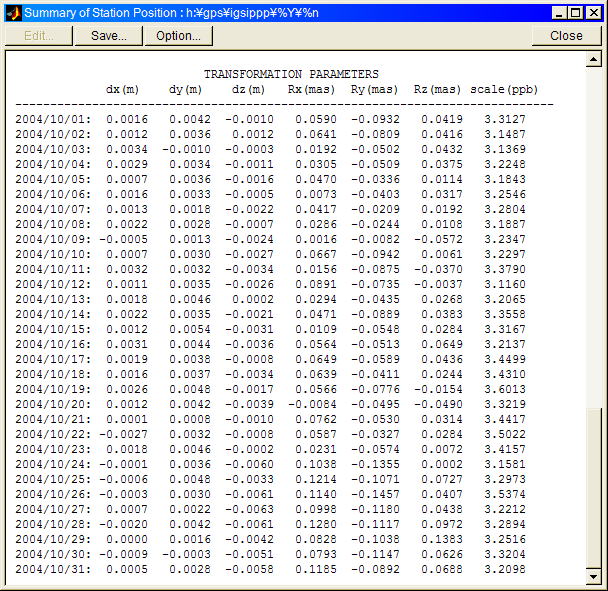Click the vertical scrollbar thumb

click(x=594, y=487)
